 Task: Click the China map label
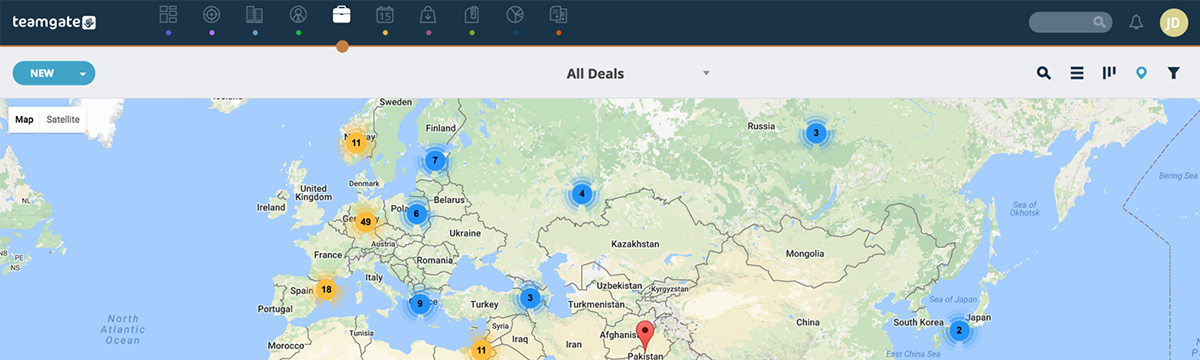pyautogui.click(x=807, y=322)
